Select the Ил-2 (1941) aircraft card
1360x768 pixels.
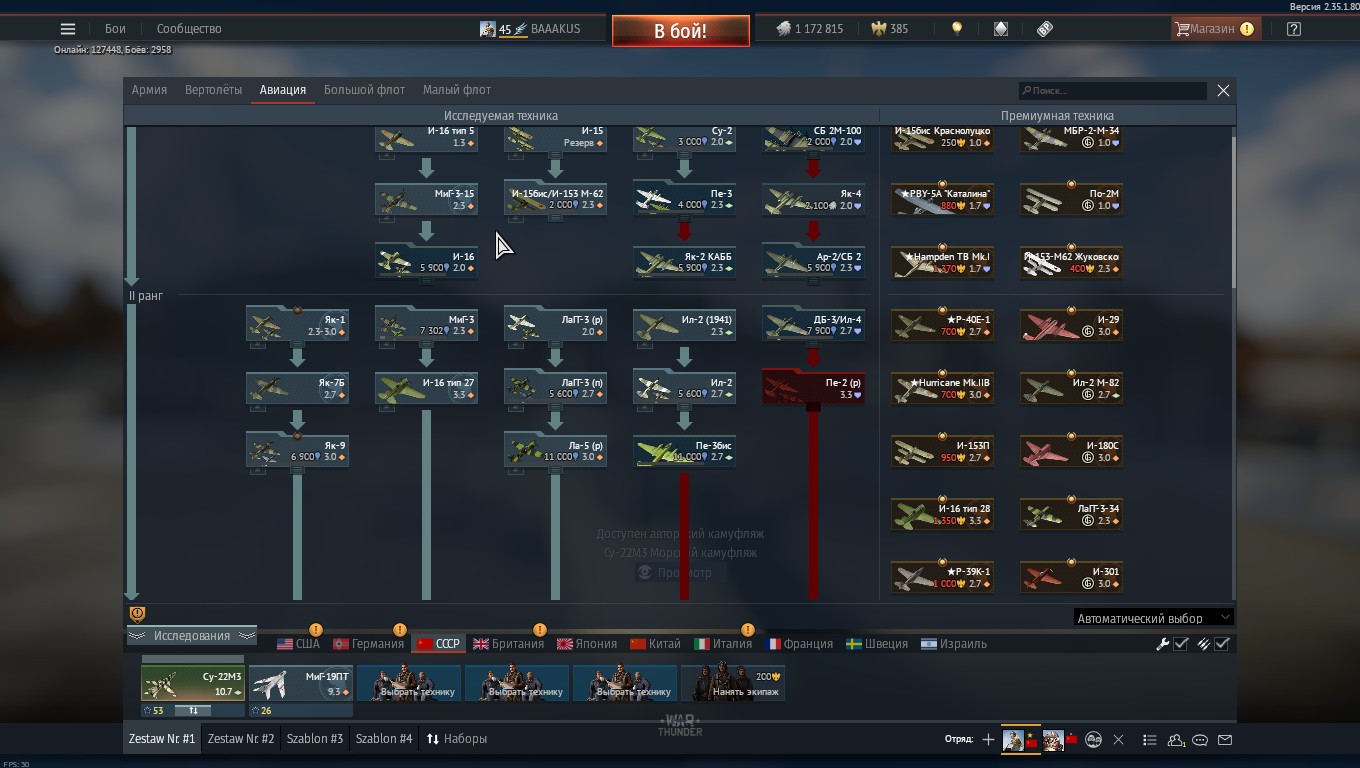[685, 325]
